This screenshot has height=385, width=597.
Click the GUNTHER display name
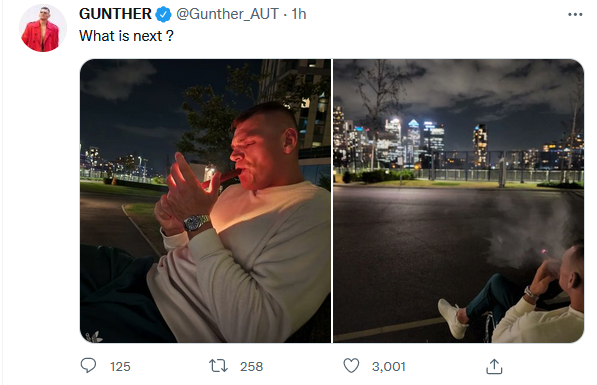pyautogui.click(x=115, y=14)
